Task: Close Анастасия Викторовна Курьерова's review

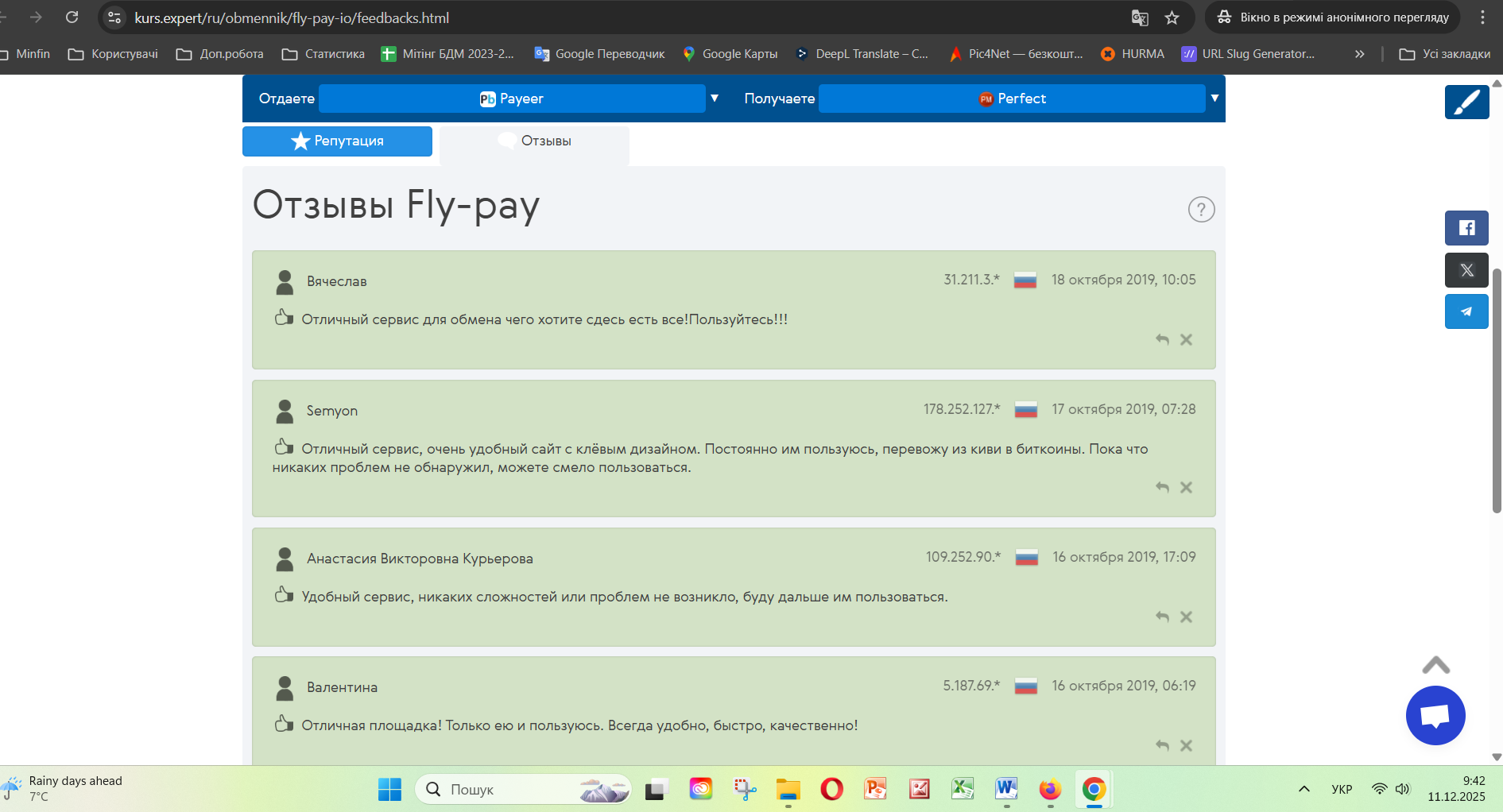Action: pos(1186,617)
